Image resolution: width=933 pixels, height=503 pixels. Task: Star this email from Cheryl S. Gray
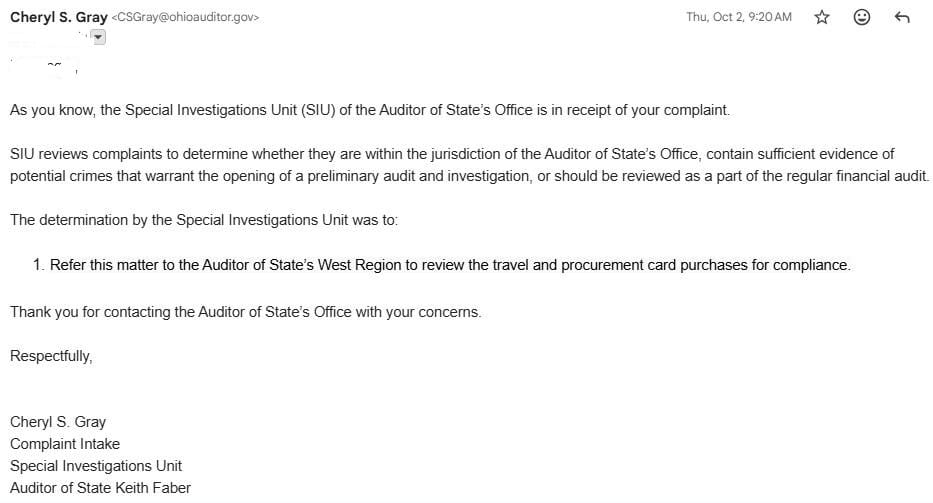click(822, 17)
